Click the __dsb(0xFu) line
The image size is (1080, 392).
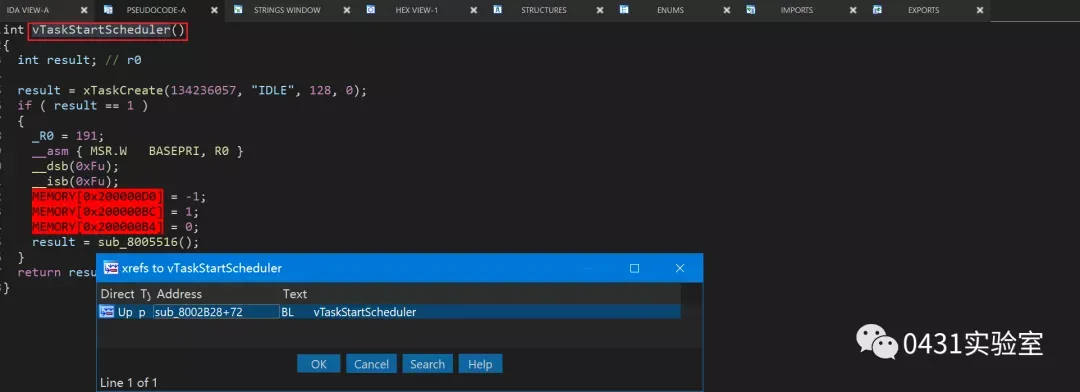pos(75,166)
